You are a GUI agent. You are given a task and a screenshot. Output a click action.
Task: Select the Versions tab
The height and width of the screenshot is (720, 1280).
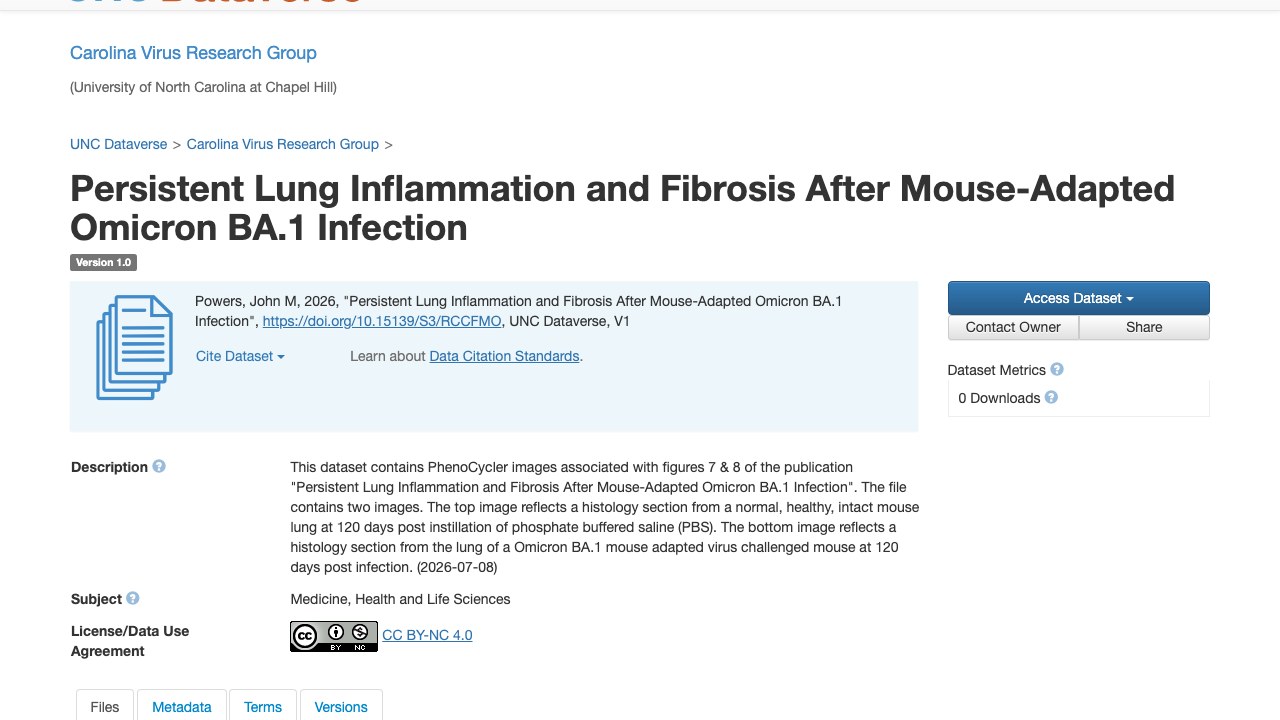pos(341,706)
